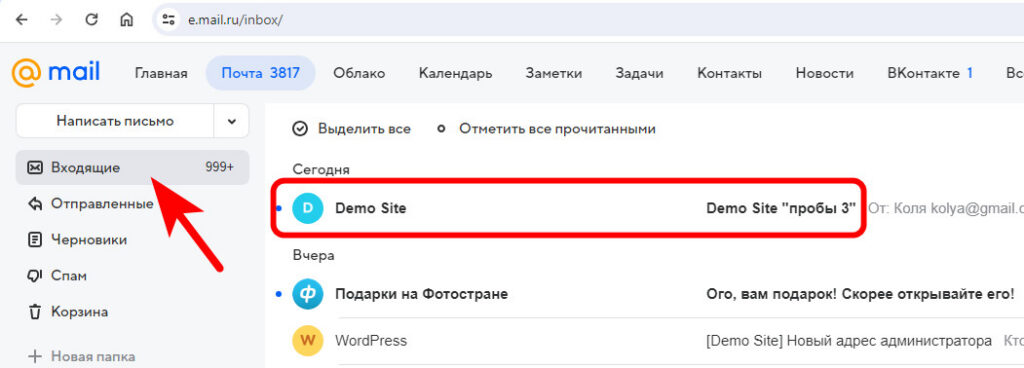Image resolution: width=1024 pixels, height=368 pixels.
Task: Open the Новости tab
Action: pos(824,73)
